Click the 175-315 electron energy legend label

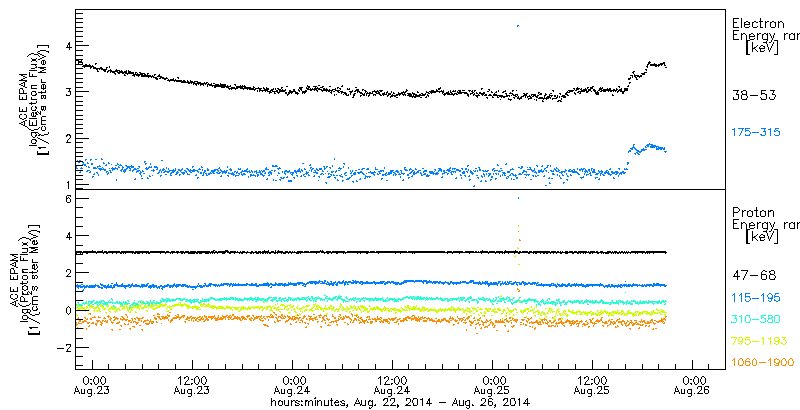point(756,133)
